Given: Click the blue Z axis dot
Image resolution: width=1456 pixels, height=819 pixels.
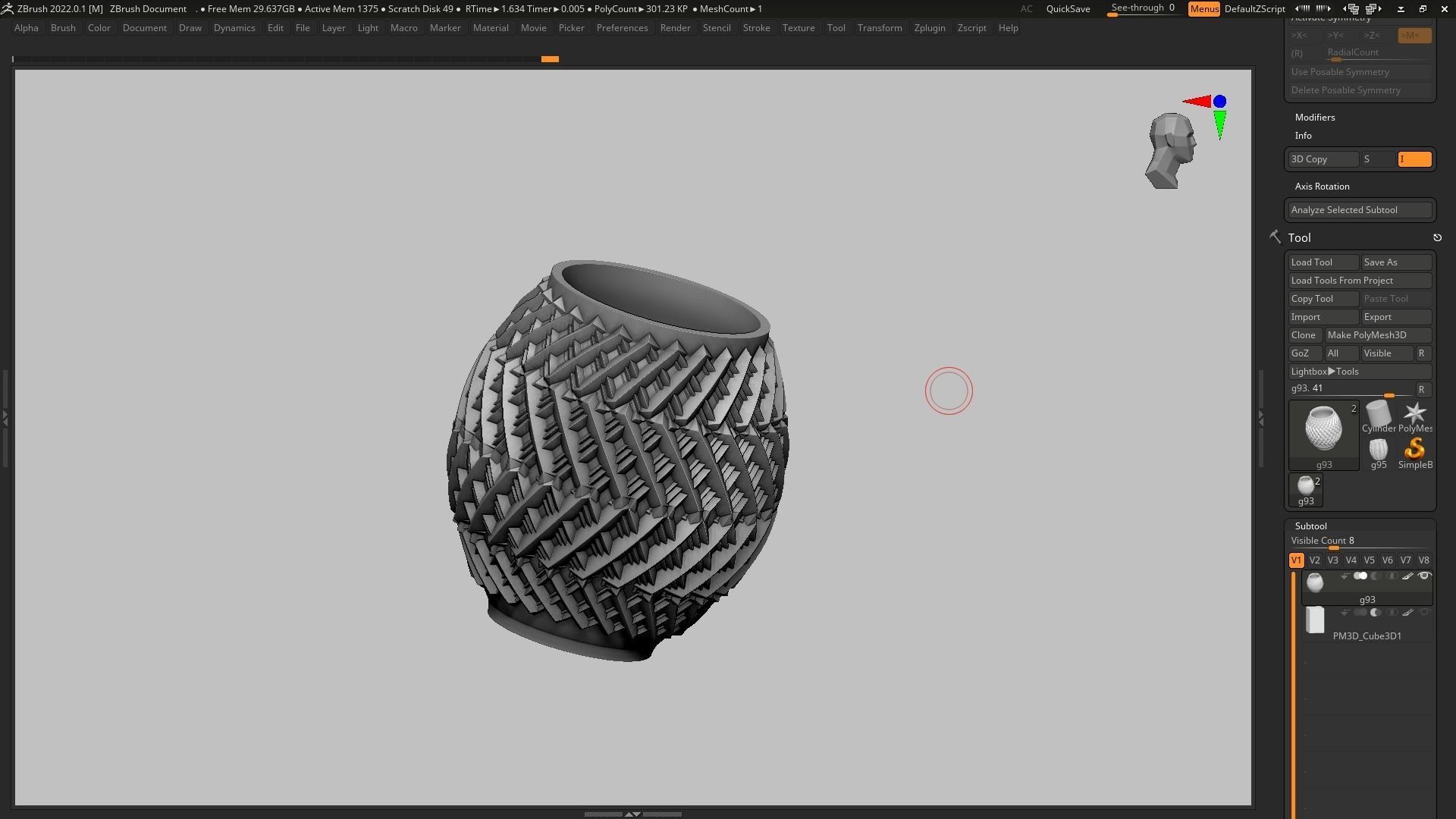Looking at the screenshot, I should [x=1219, y=101].
